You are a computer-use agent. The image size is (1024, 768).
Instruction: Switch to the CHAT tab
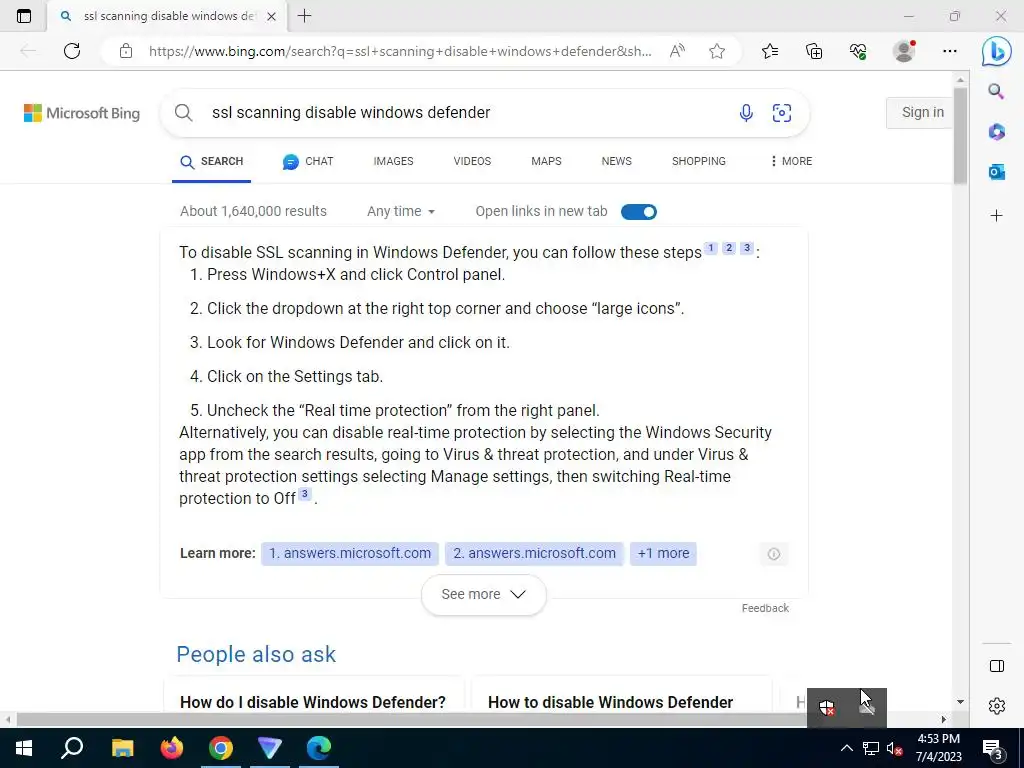(x=308, y=161)
